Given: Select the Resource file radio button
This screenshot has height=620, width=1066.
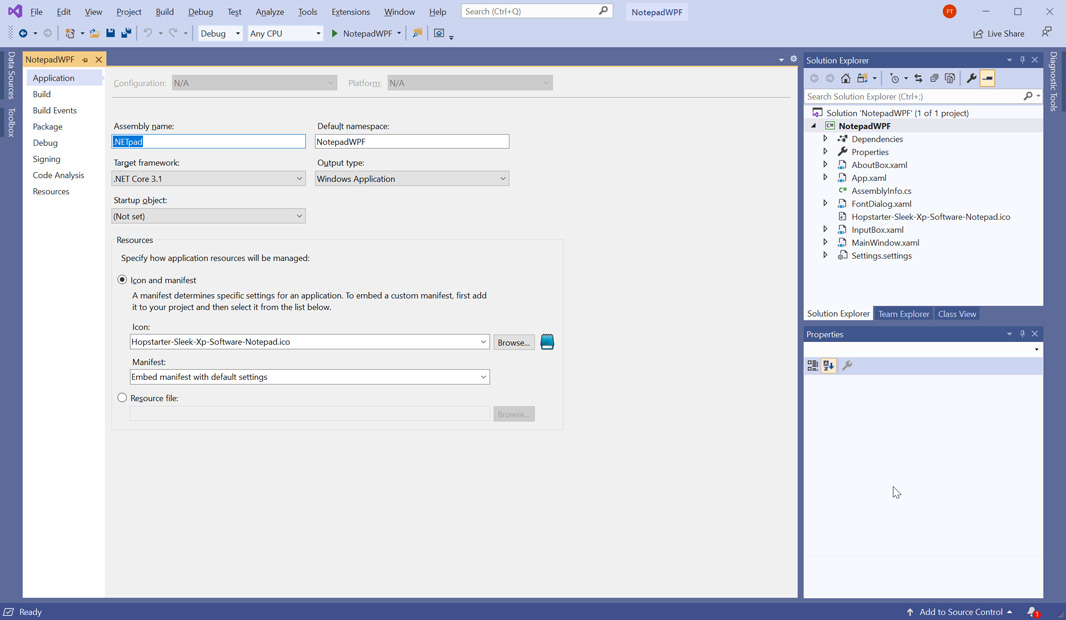Looking at the screenshot, I should (122, 398).
